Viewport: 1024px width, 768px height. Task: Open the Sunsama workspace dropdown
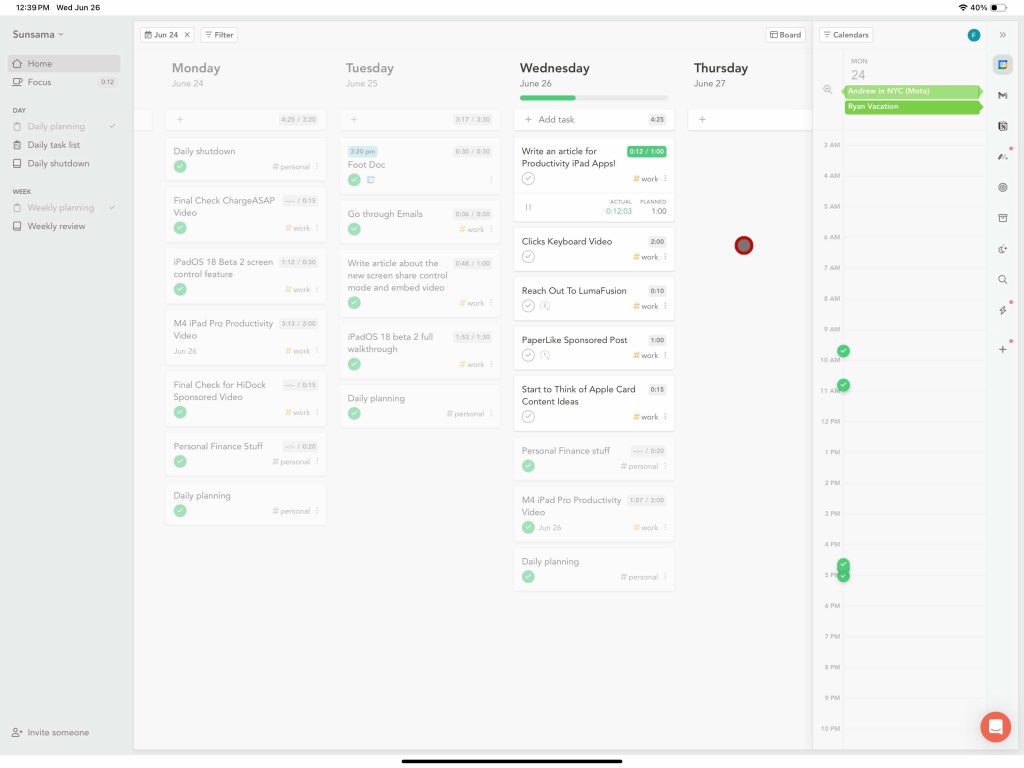[38, 34]
